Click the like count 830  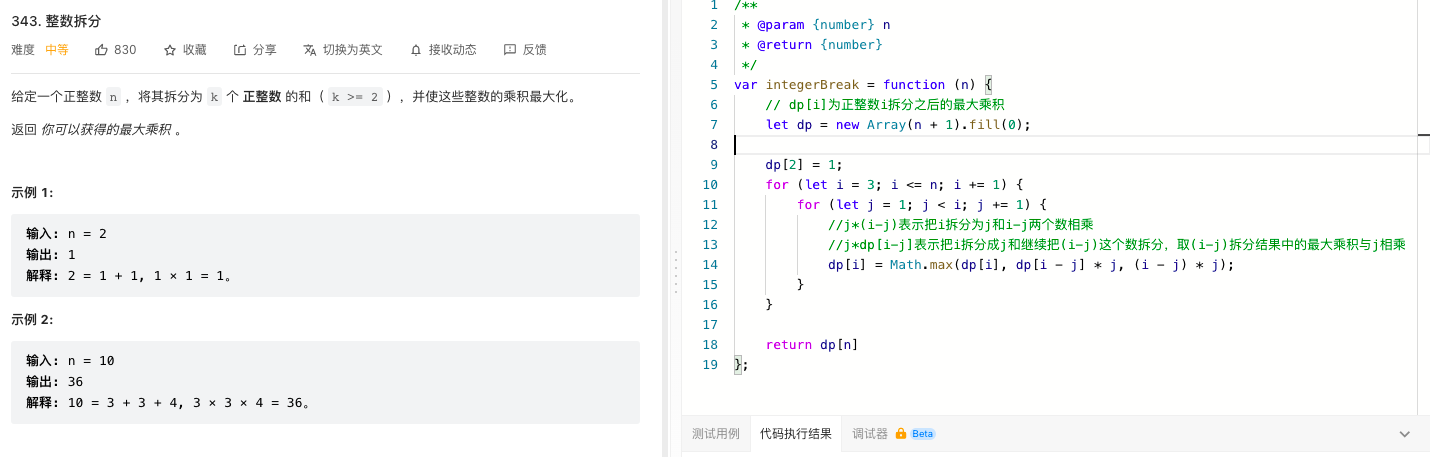(x=126, y=49)
